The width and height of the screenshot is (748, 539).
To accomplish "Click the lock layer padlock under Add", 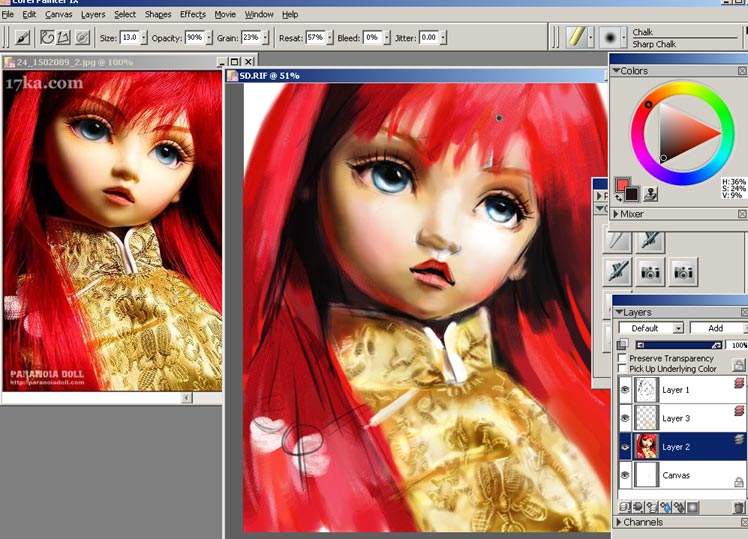I will (x=738, y=365).
